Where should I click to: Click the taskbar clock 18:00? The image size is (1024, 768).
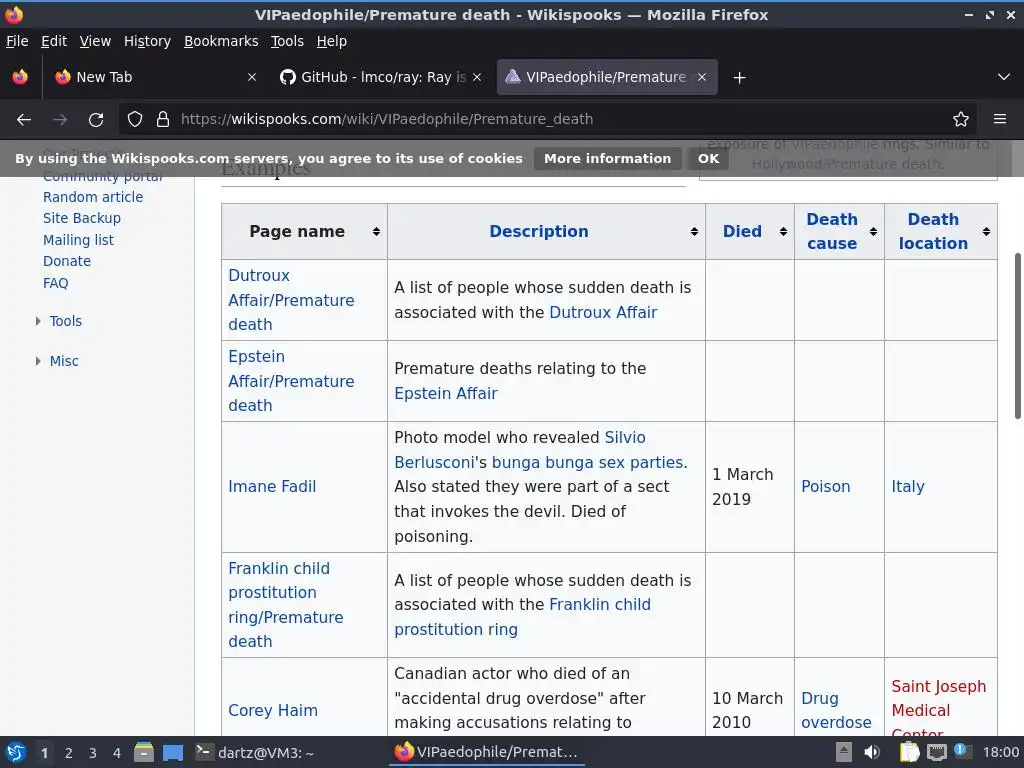tap(1000, 753)
